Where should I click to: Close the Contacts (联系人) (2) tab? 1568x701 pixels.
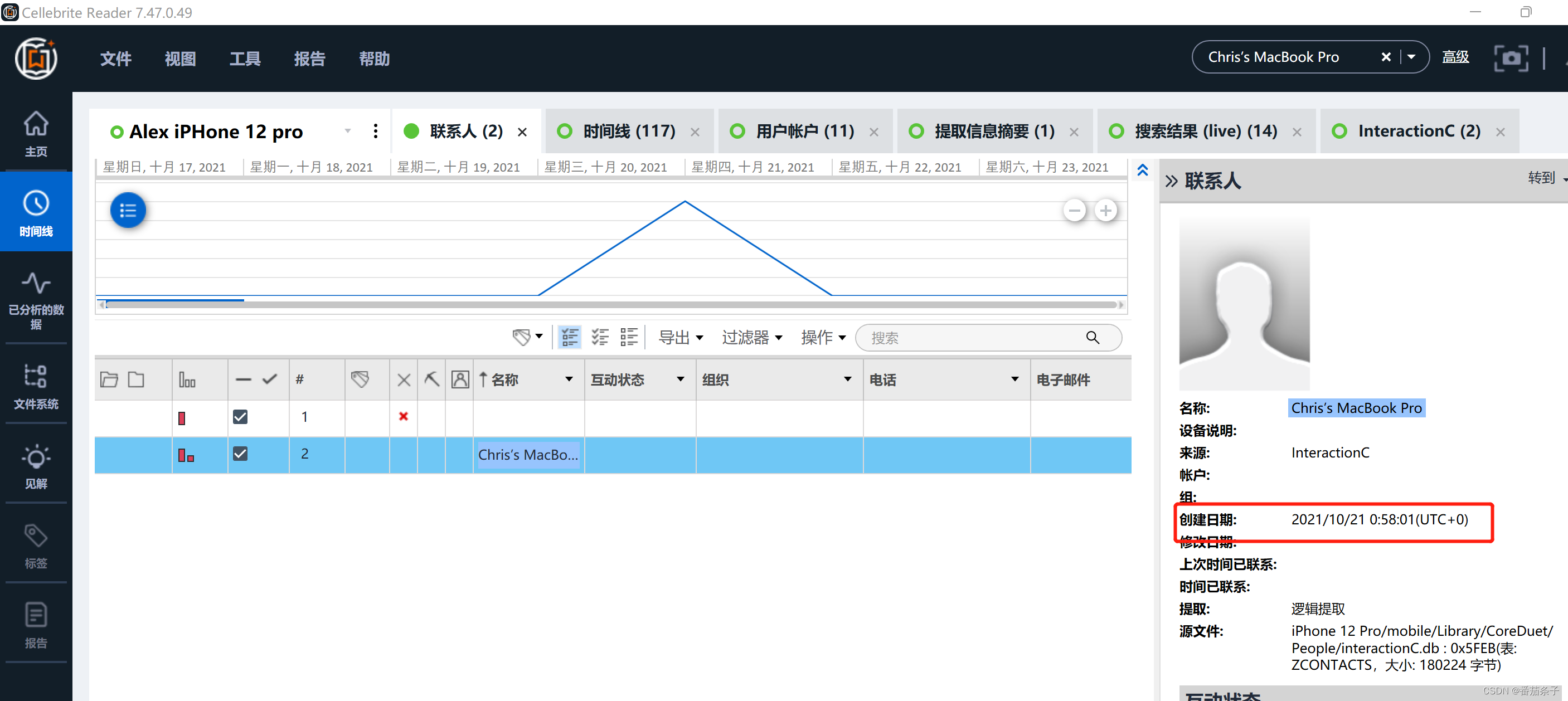pos(522,132)
